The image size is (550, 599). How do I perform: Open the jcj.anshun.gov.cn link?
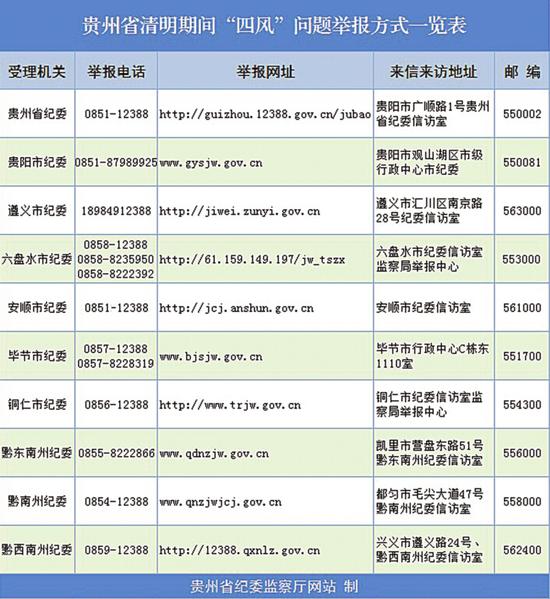pyautogui.click(x=236, y=308)
